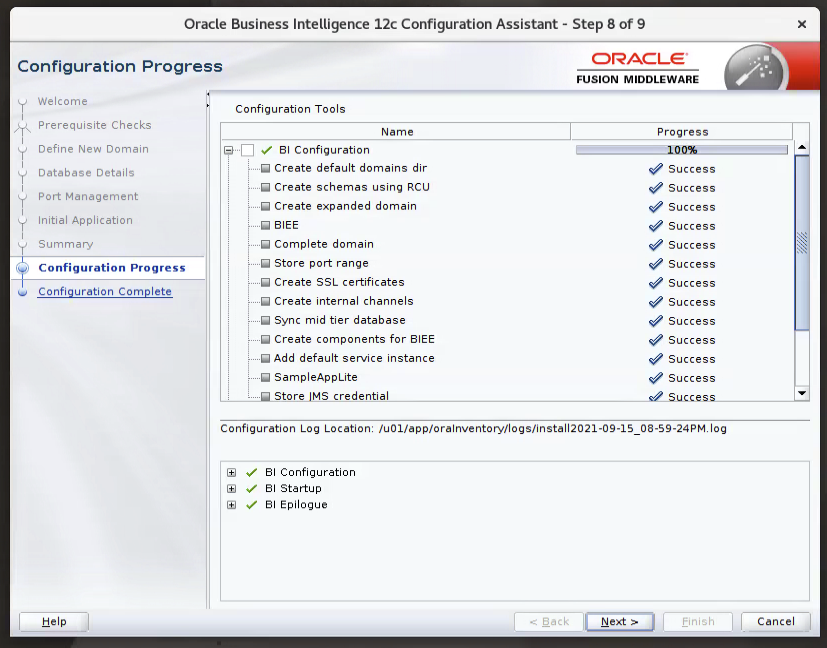Image resolution: width=827 pixels, height=648 pixels.
Task: Select the Define New Domain step
Action: pos(93,149)
